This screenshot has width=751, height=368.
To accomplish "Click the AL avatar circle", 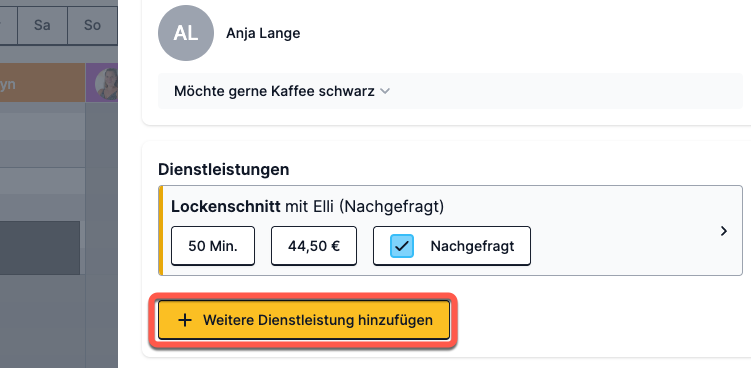I will pyautogui.click(x=186, y=33).
